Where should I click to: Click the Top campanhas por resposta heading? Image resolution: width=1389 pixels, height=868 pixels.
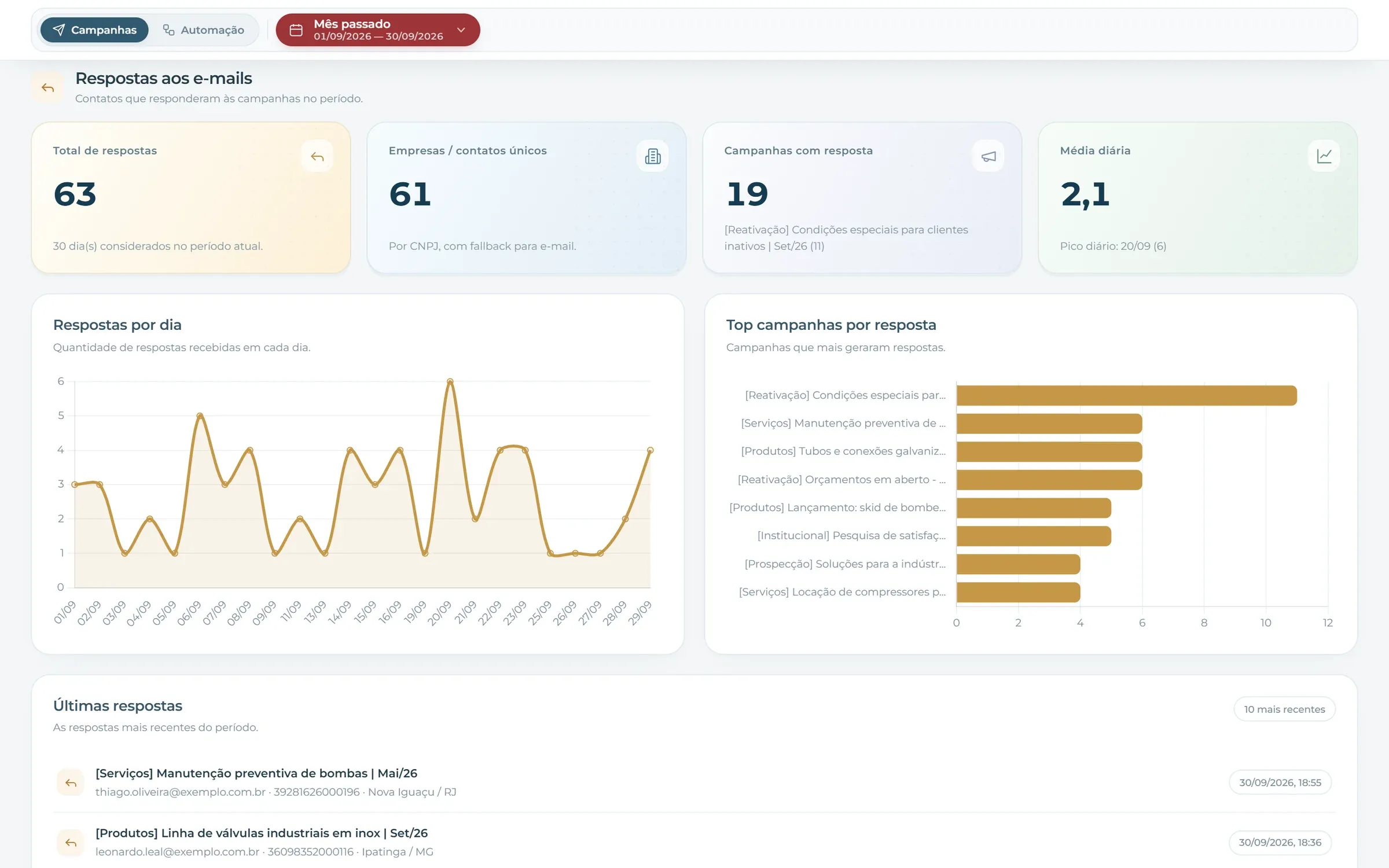[x=831, y=325]
